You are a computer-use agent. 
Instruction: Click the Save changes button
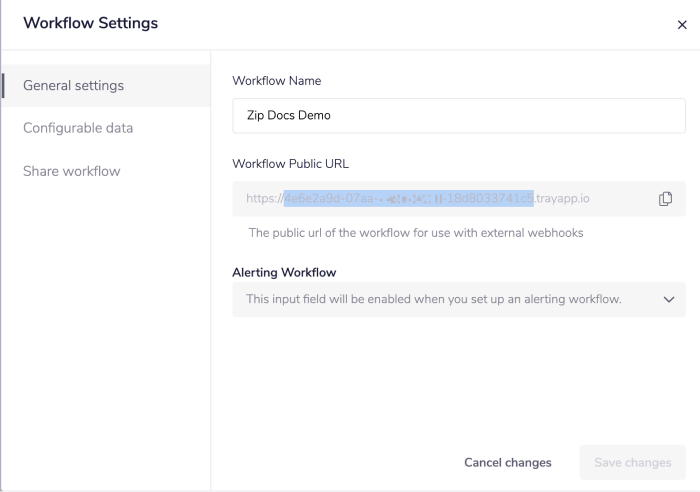coord(632,462)
